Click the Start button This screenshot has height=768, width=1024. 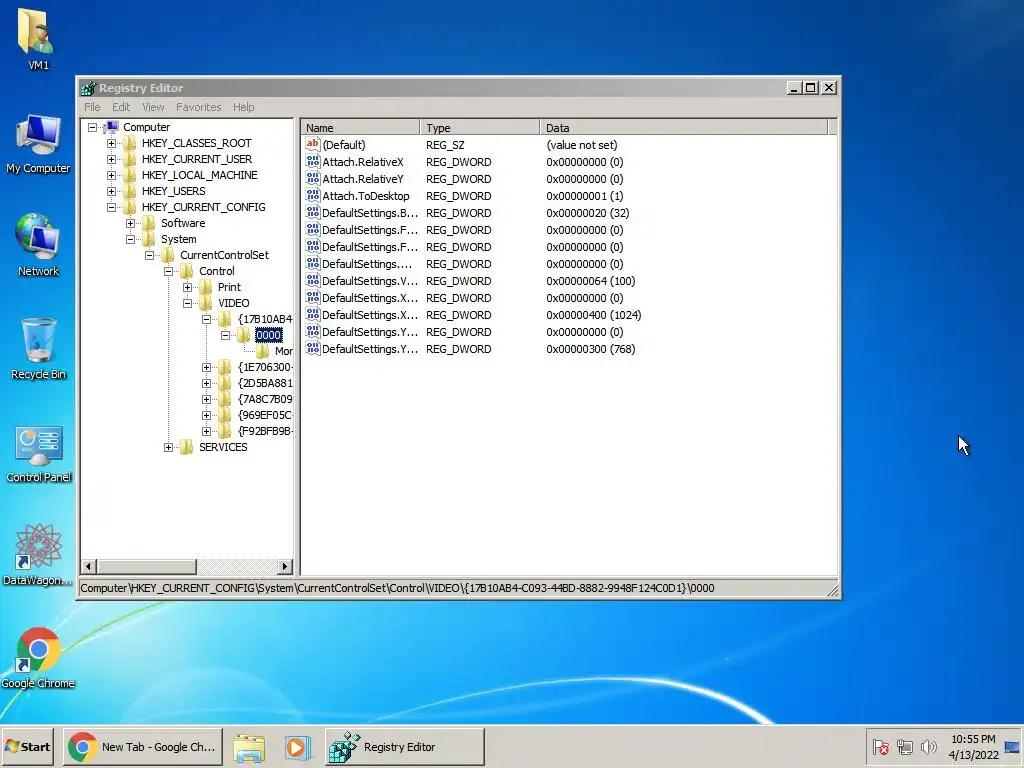29,746
